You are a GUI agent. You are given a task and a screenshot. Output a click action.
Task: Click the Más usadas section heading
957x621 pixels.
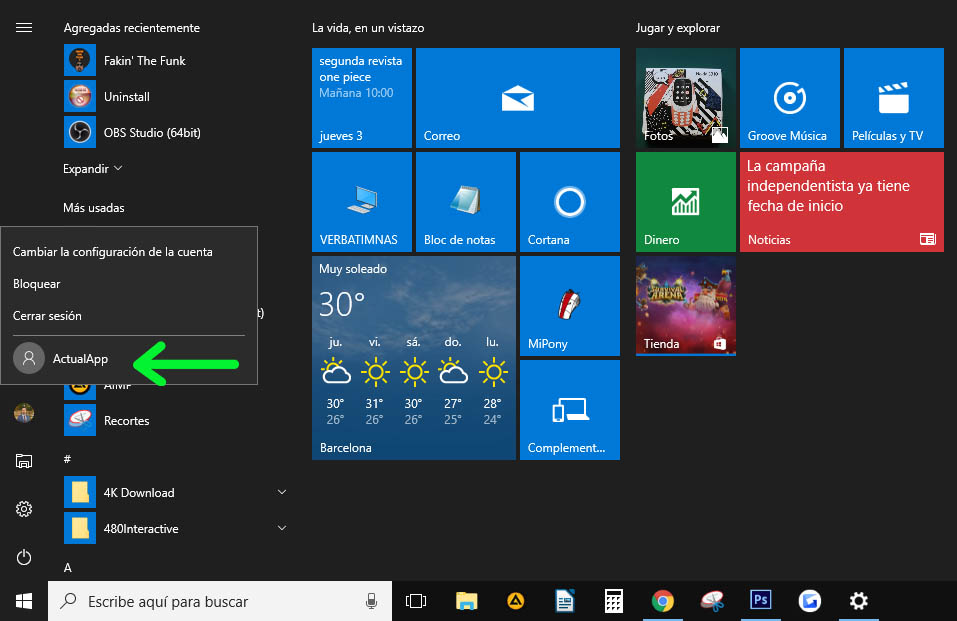click(93, 208)
